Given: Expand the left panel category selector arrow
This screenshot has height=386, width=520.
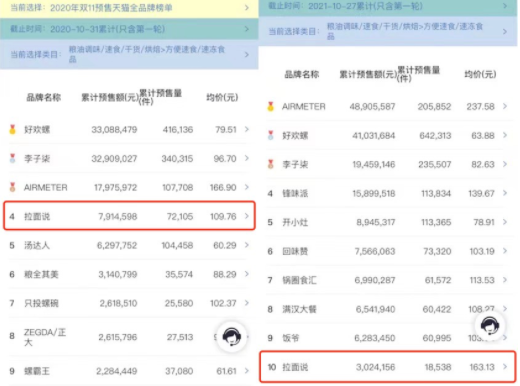Looking at the screenshot, I should (x=247, y=54).
